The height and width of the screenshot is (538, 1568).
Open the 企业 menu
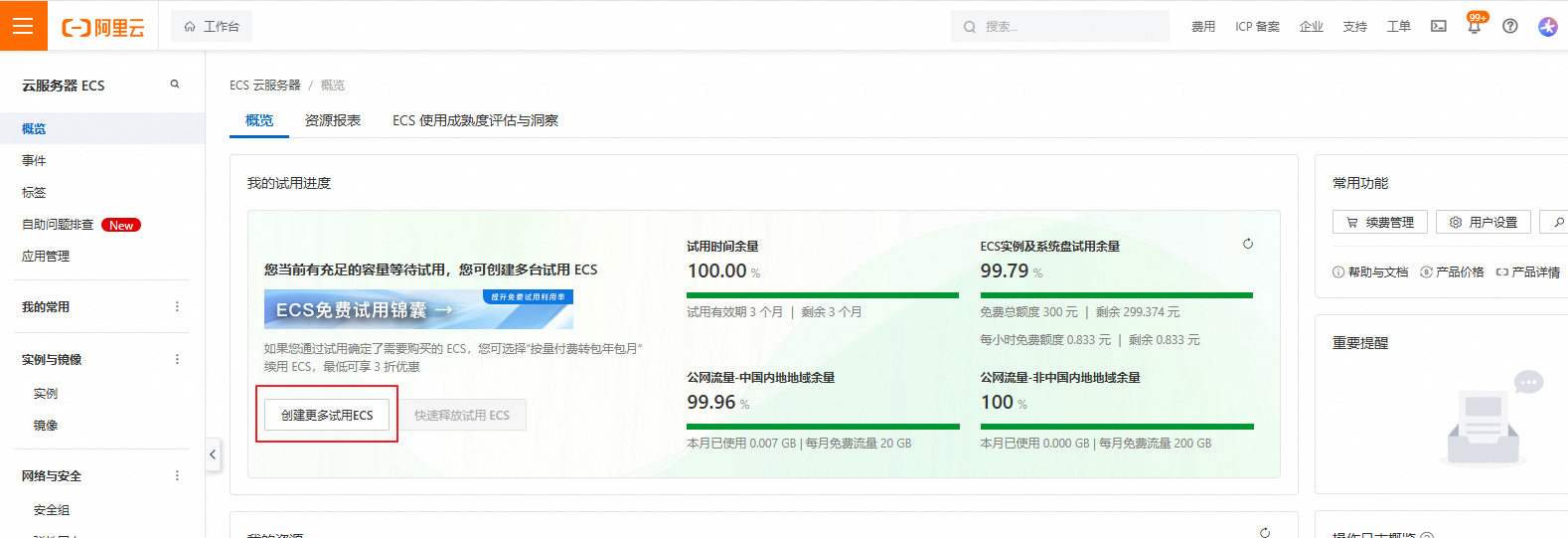(x=1312, y=27)
